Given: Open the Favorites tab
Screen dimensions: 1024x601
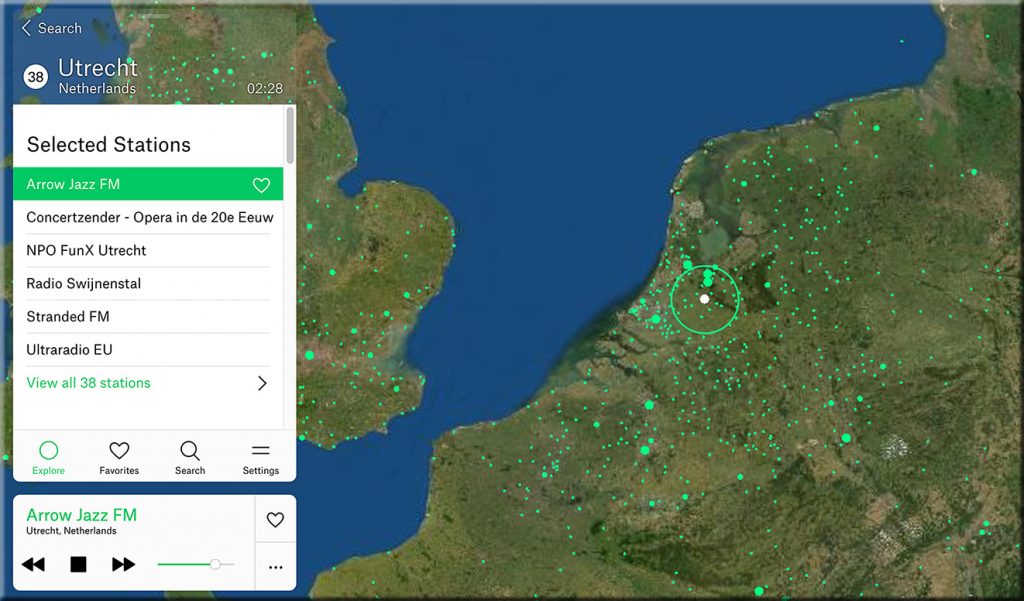Looking at the screenshot, I should point(119,457).
